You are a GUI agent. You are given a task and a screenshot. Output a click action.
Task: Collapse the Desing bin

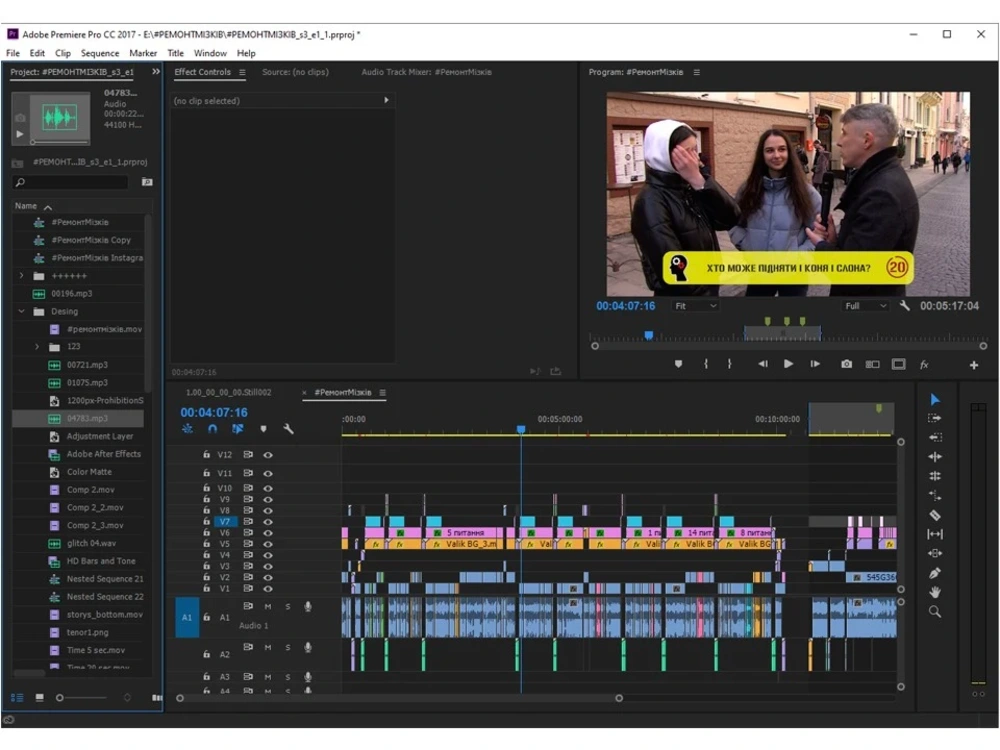(x=21, y=311)
